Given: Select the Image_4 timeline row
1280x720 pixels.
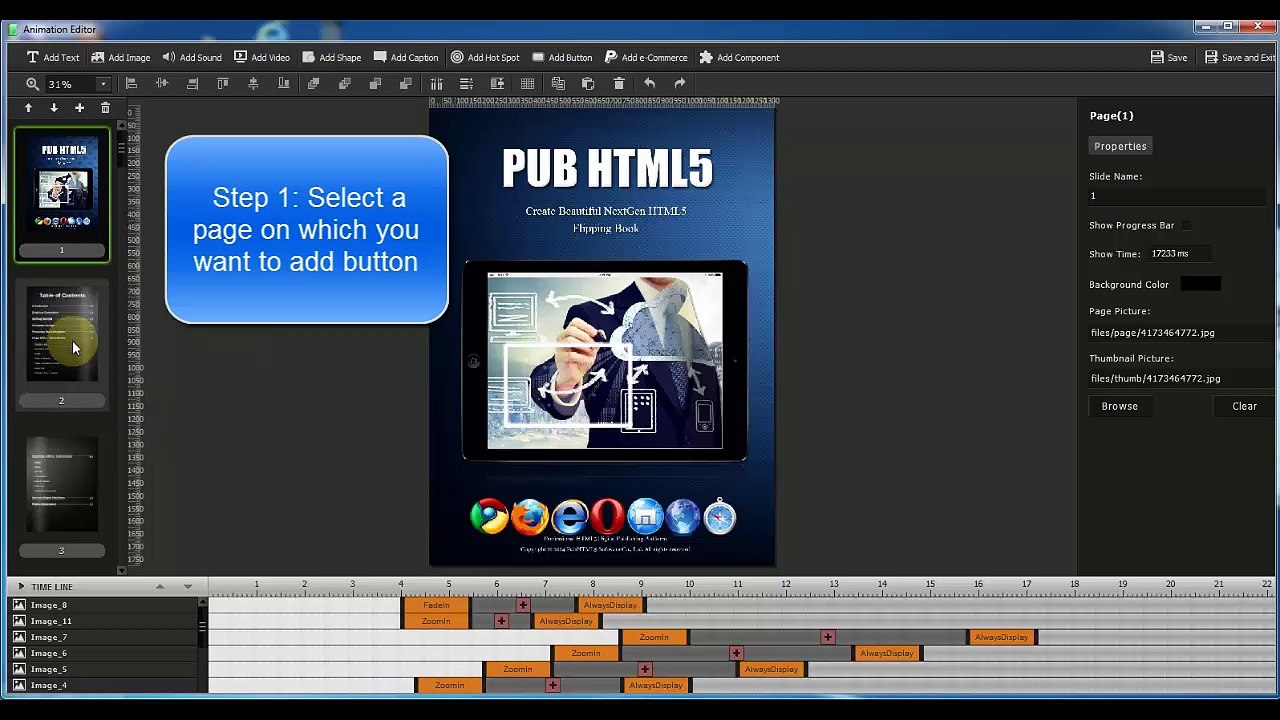Looking at the screenshot, I should tap(103, 685).
